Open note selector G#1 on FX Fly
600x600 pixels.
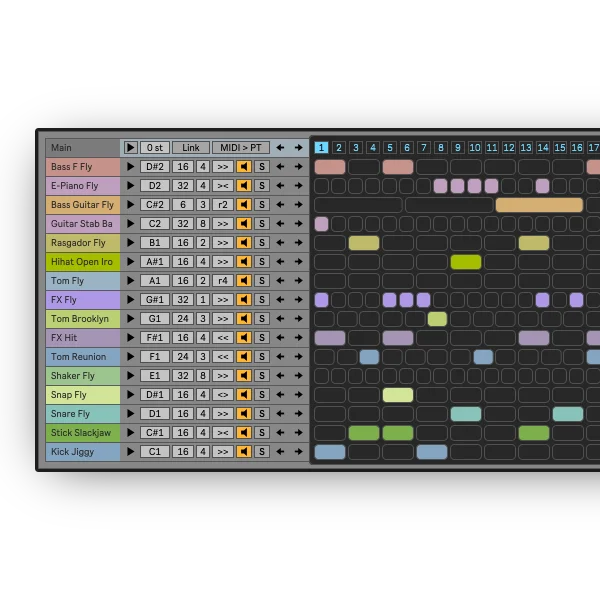155,300
